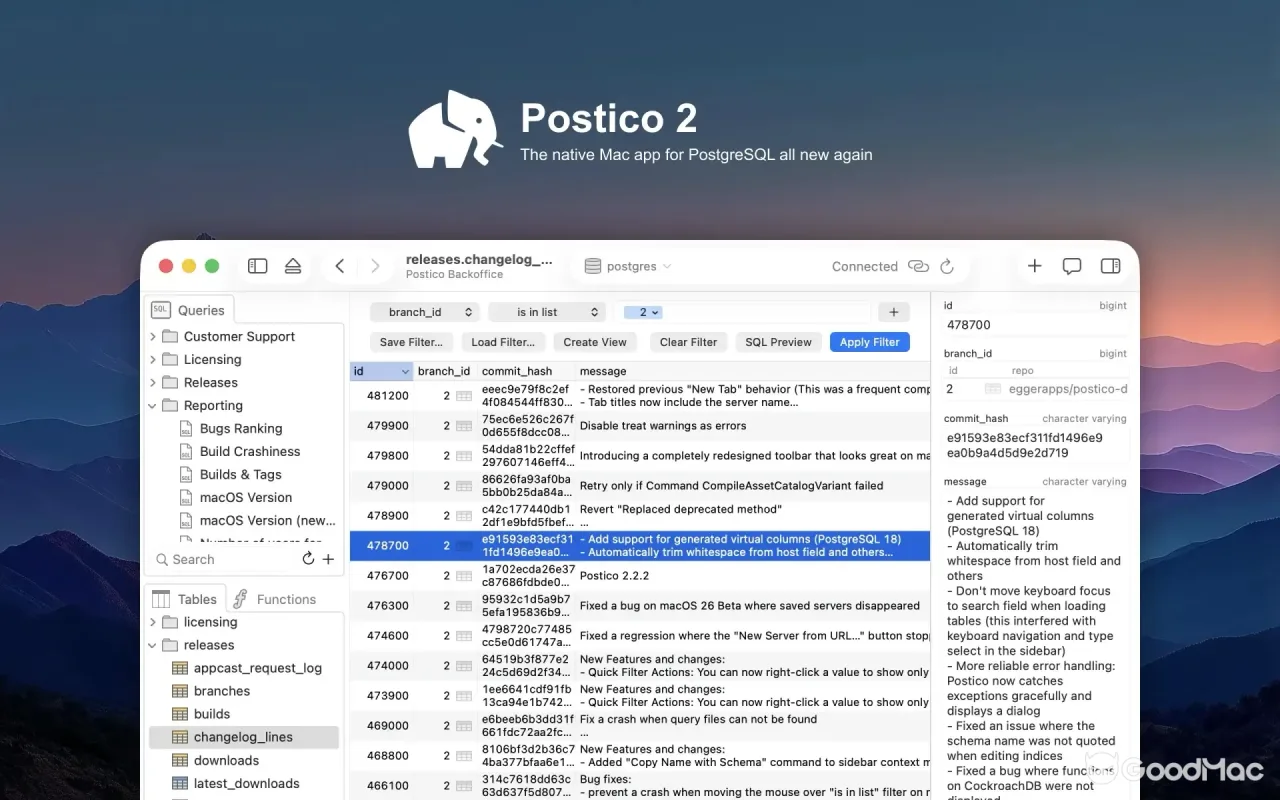Click the Save Filter... button

coord(411,342)
